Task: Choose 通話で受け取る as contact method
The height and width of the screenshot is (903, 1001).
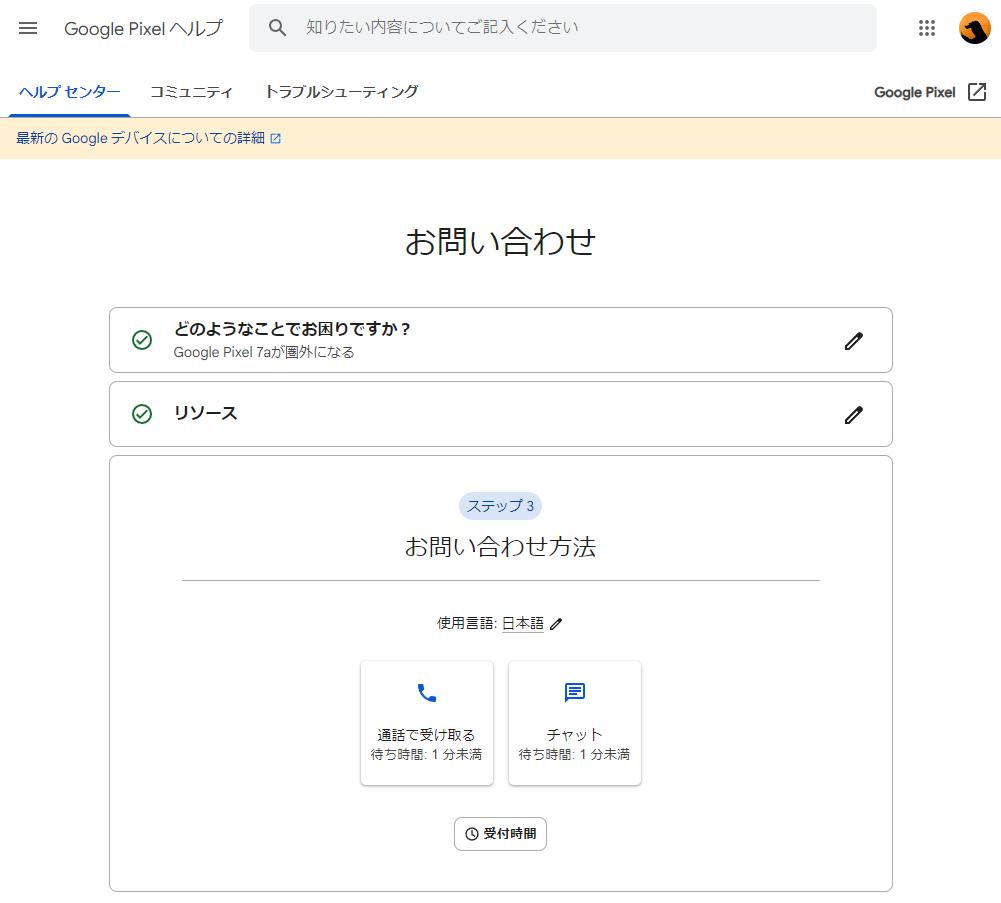Action: point(426,722)
